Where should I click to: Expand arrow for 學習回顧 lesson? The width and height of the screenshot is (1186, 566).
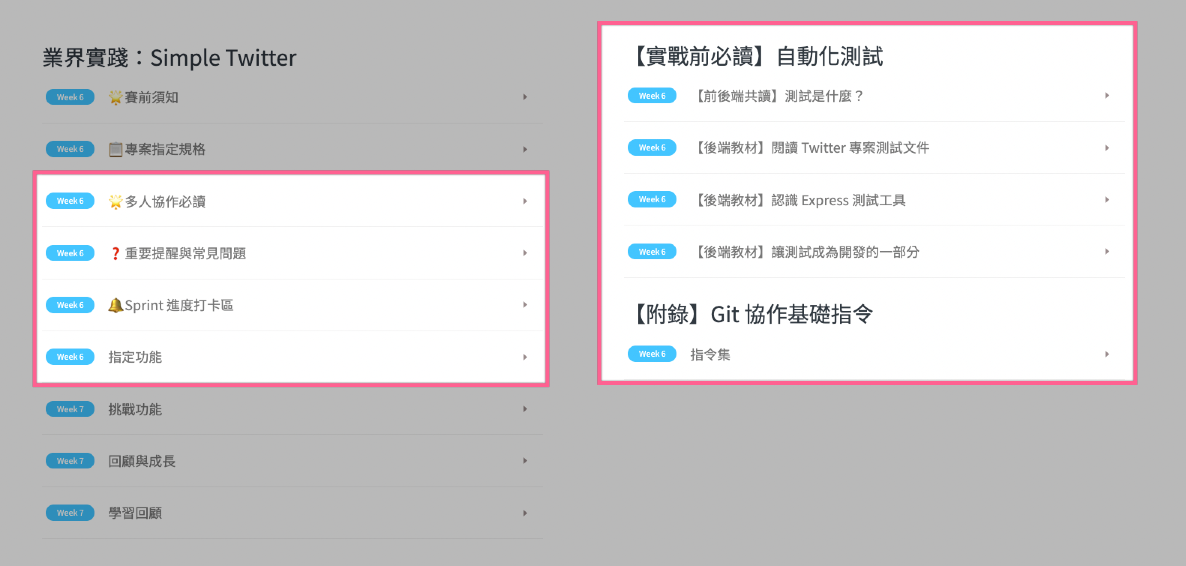pyautogui.click(x=525, y=513)
